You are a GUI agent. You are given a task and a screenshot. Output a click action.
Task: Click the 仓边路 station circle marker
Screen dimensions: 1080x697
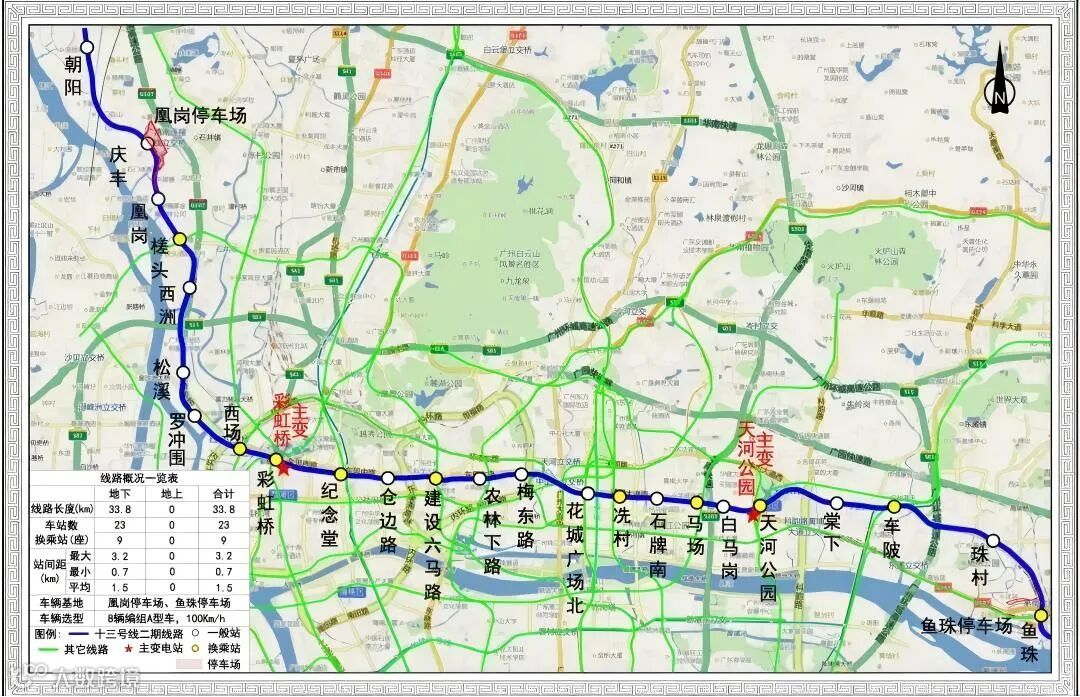pos(388,478)
